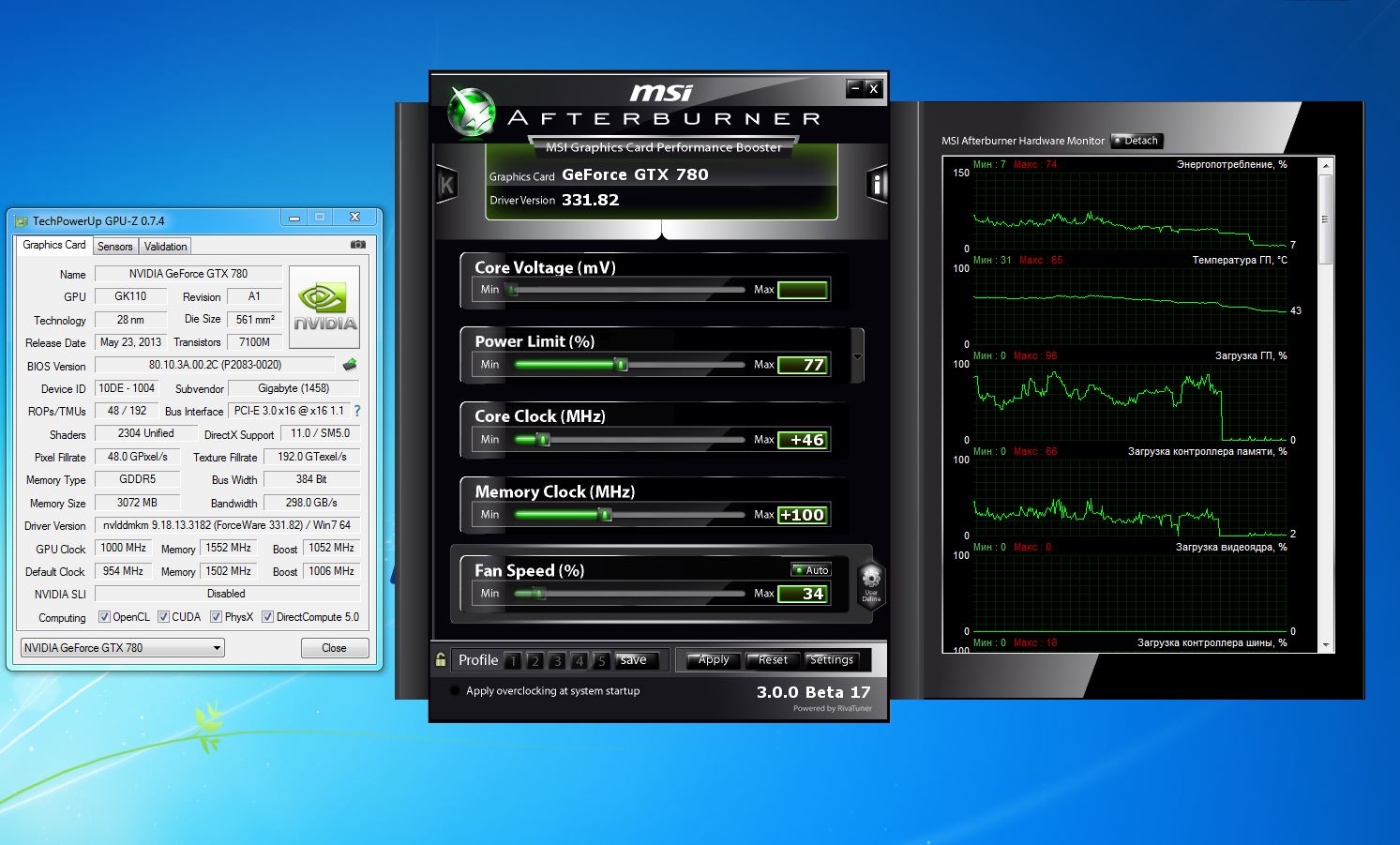Image resolution: width=1400 pixels, height=845 pixels.
Task: Enable Apply overclocking at system startup
Action: point(456,691)
